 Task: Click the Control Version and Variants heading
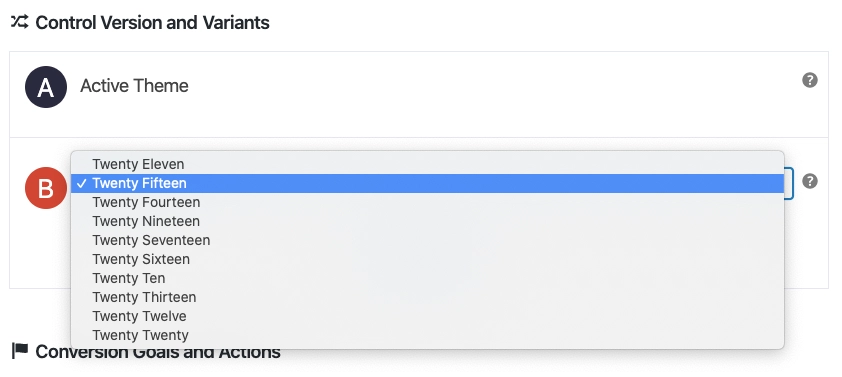153,23
